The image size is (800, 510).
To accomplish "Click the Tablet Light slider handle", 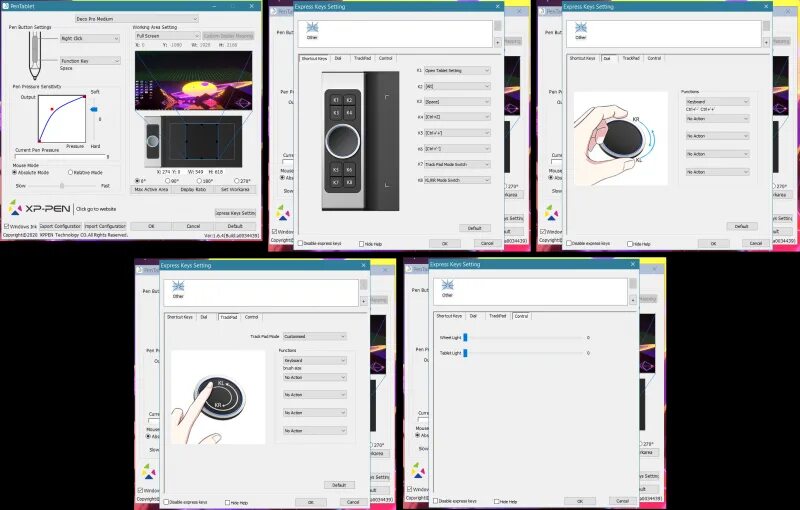I will click(x=465, y=353).
